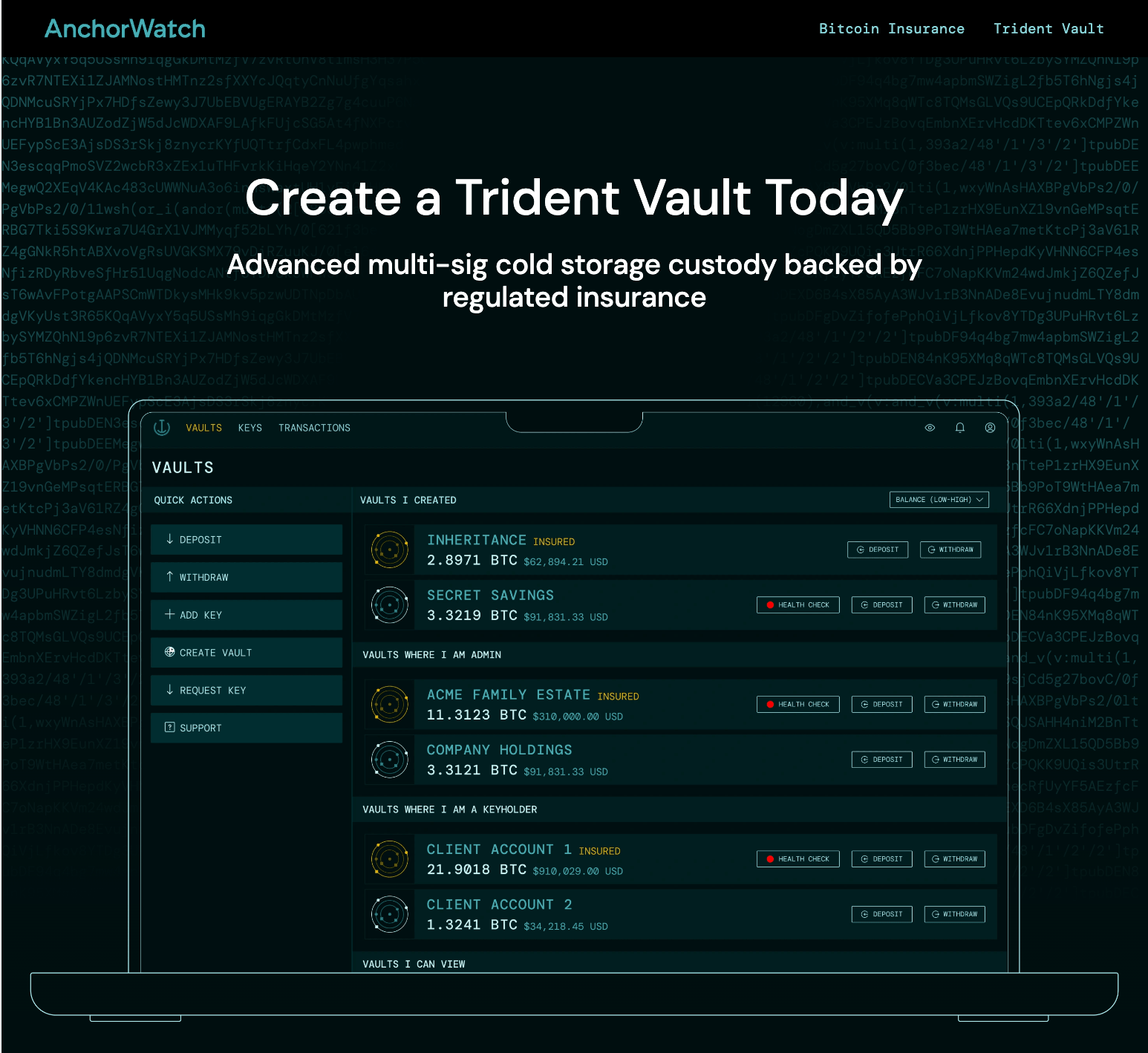
Task: Toggle balance visibility eye icon
Action: tap(930, 428)
